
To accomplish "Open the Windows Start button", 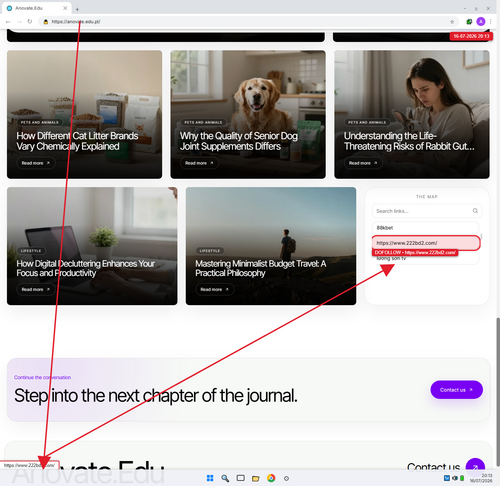I will point(210,478).
